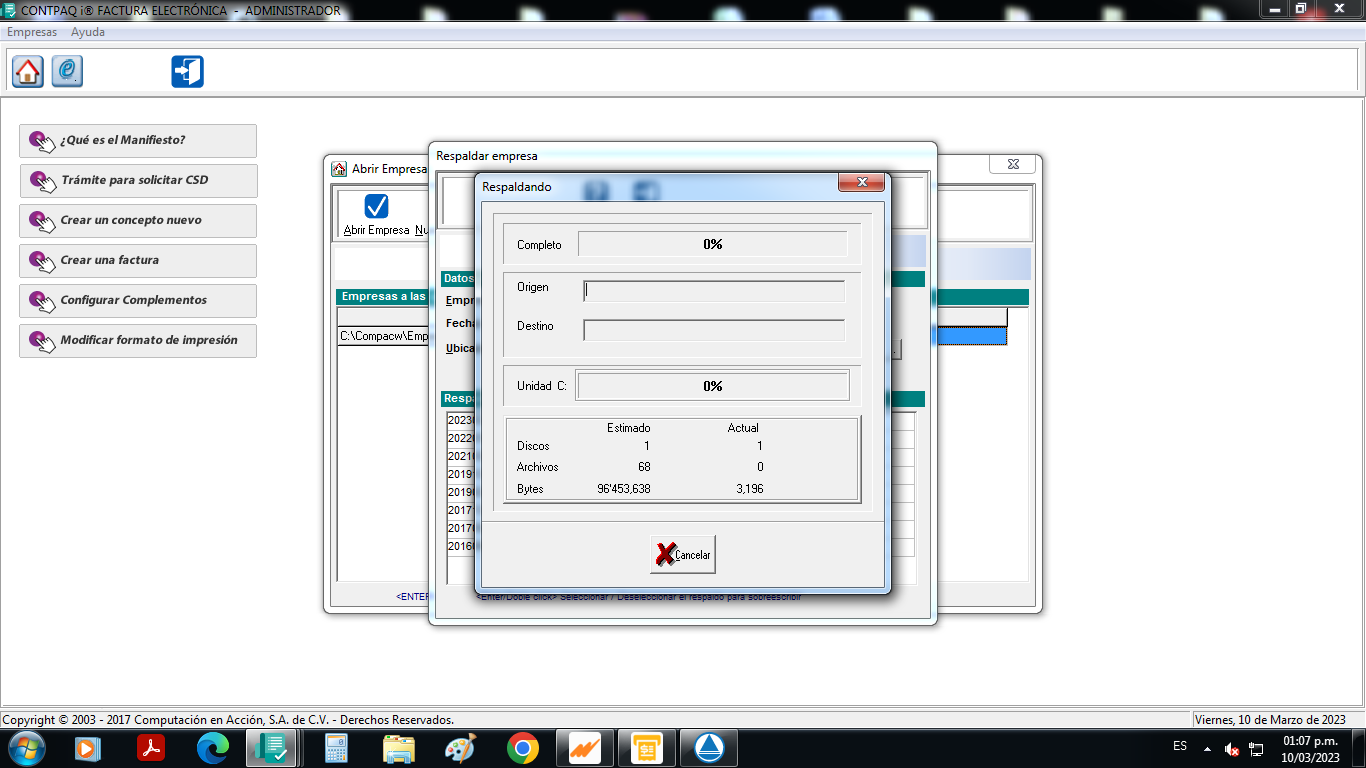This screenshot has height=768, width=1366.
Task: Click the house icon in Abrir Empresa title bar
Action: coord(339,169)
